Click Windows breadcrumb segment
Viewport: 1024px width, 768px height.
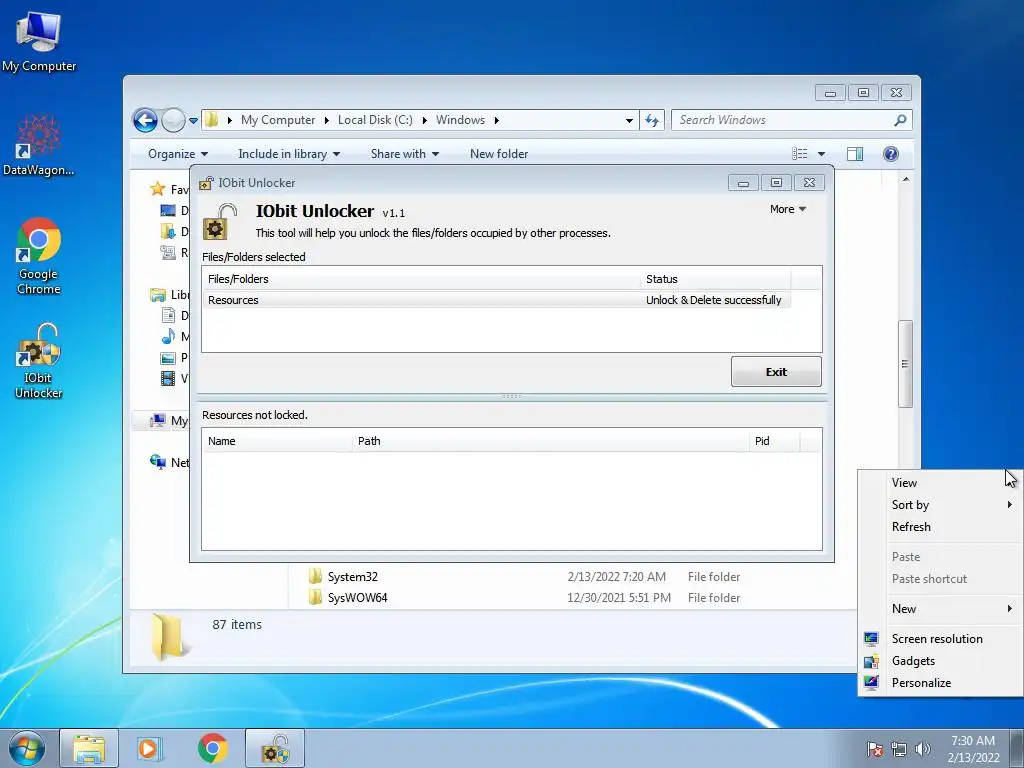pos(460,120)
